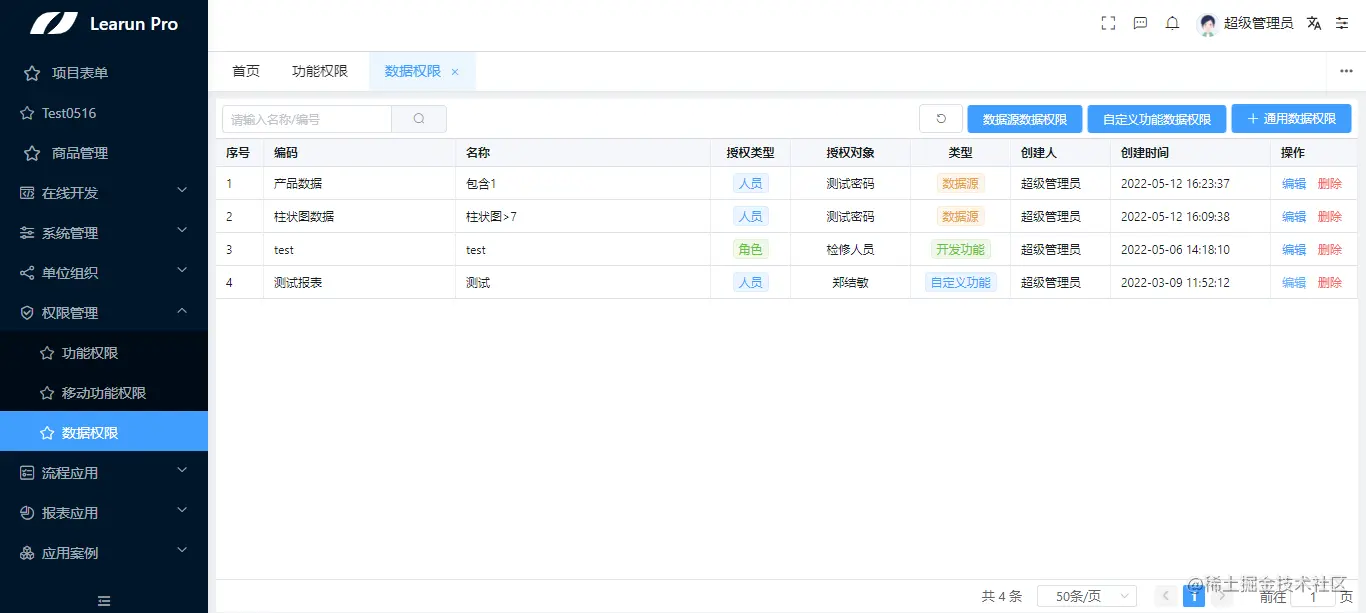Click the Learun Pro logo

[x=103, y=23]
